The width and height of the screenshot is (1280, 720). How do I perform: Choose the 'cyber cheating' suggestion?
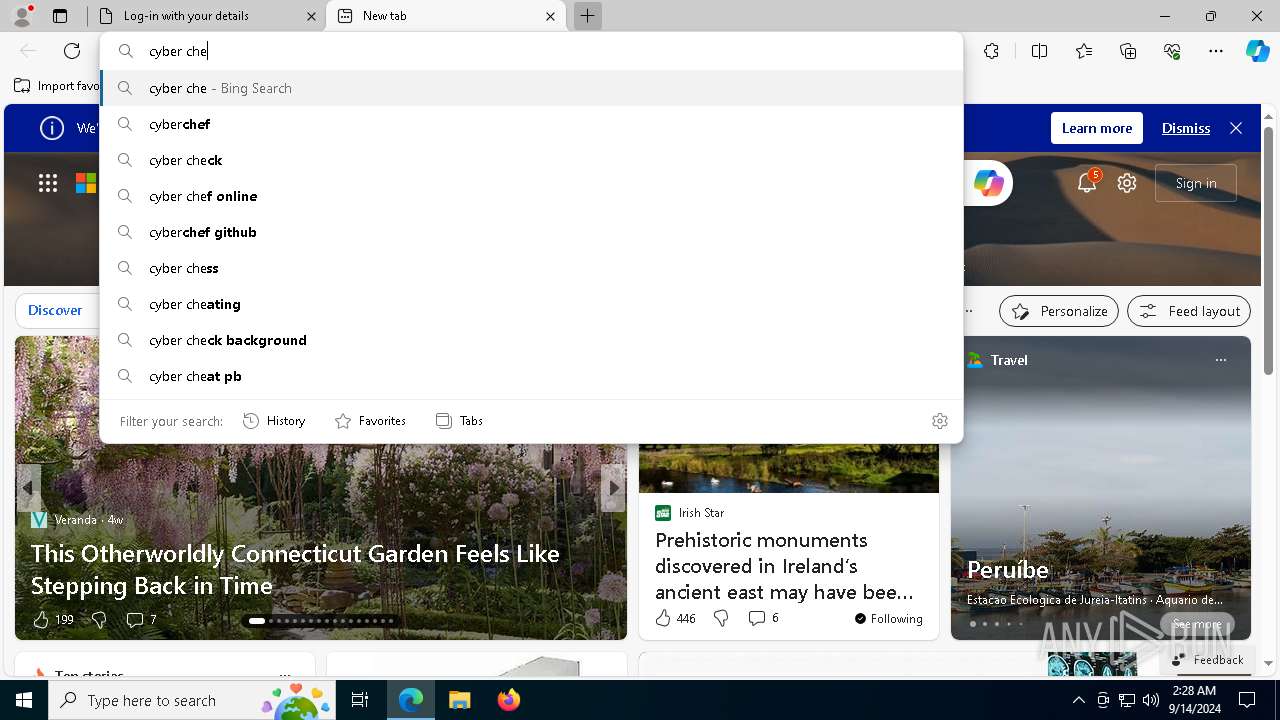[532, 304]
